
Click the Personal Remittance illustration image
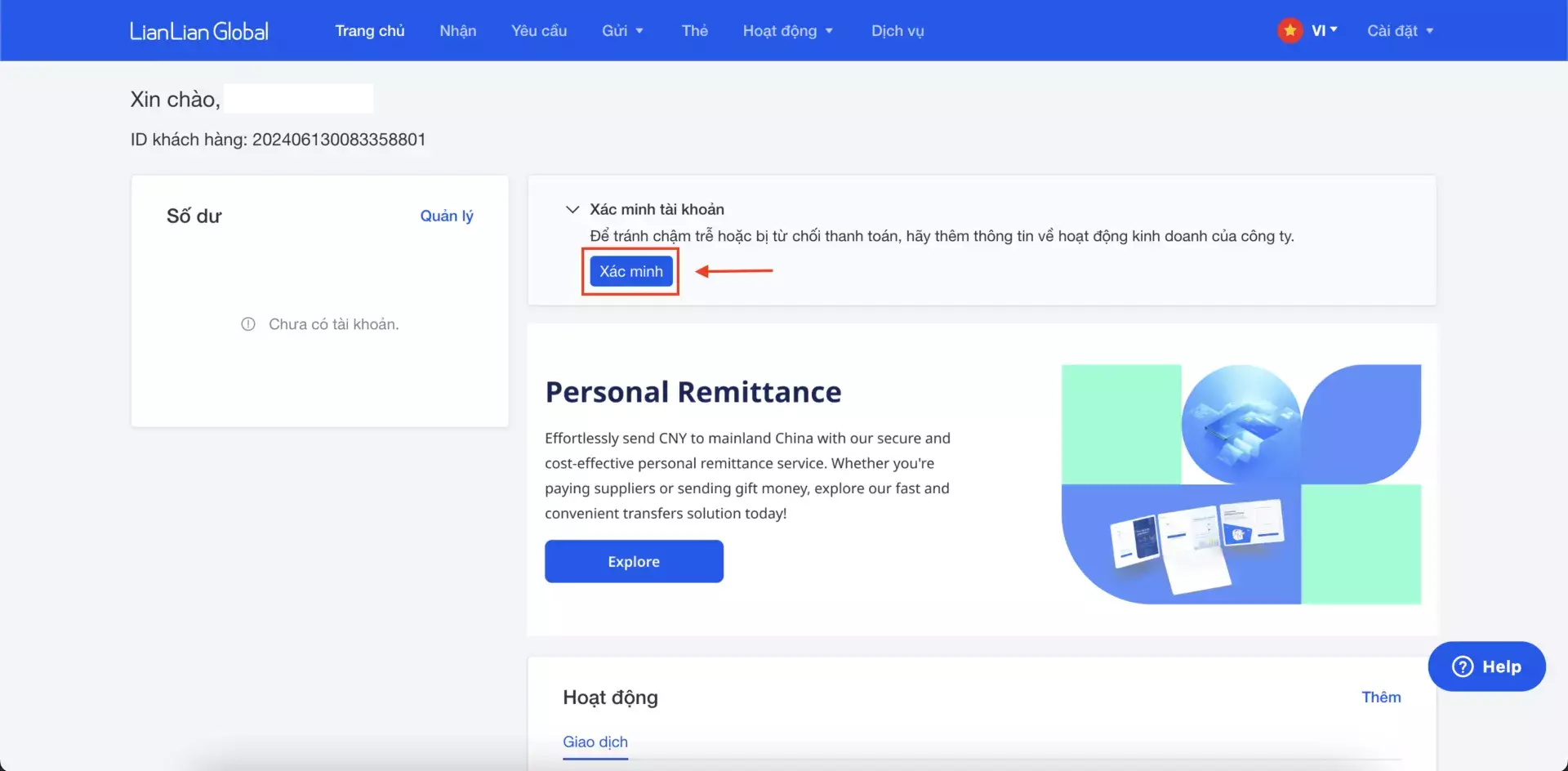pyautogui.click(x=1241, y=484)
